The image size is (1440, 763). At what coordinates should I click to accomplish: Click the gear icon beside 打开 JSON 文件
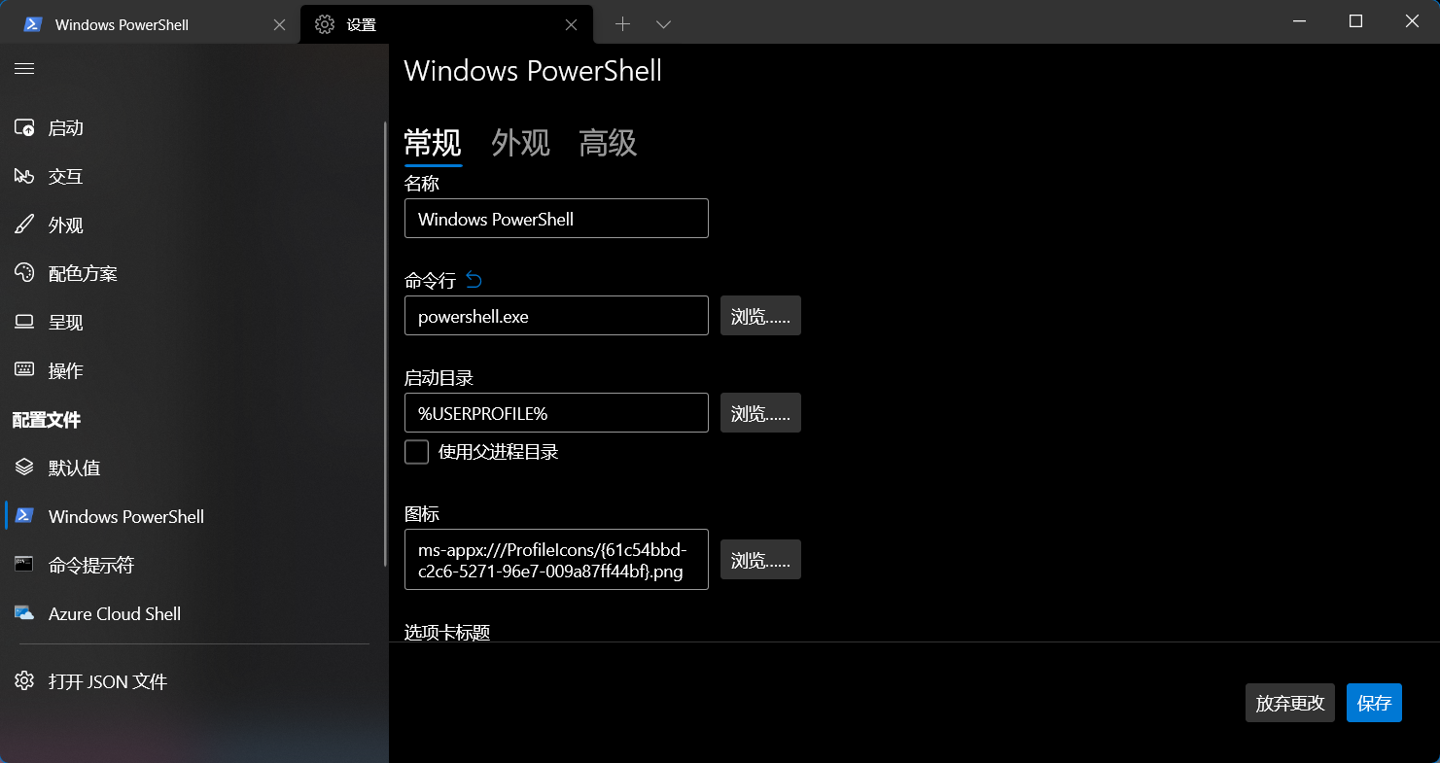pos(25,681)
